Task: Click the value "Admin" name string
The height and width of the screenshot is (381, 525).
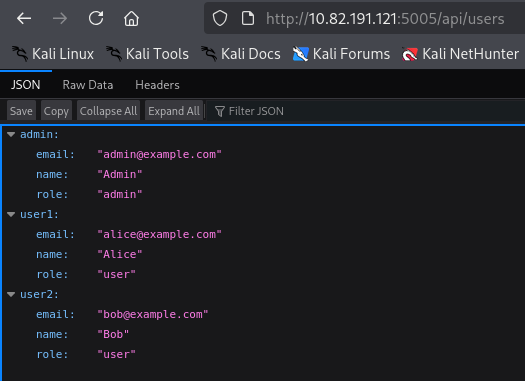Action: [x=120, y=174]
